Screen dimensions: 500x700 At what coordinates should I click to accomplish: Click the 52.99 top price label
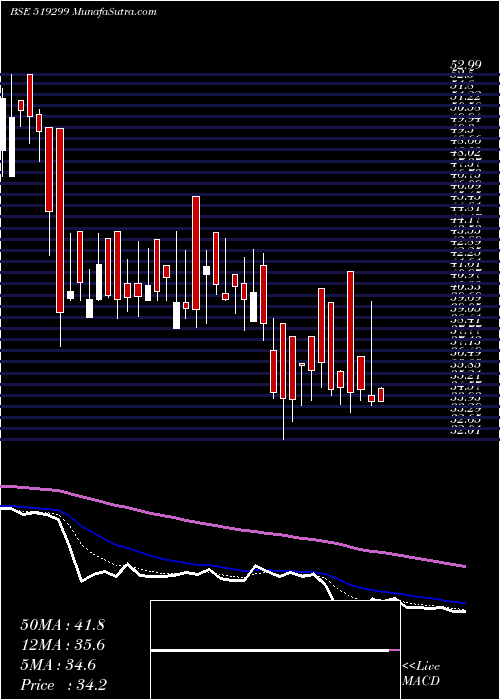[465, 65]
